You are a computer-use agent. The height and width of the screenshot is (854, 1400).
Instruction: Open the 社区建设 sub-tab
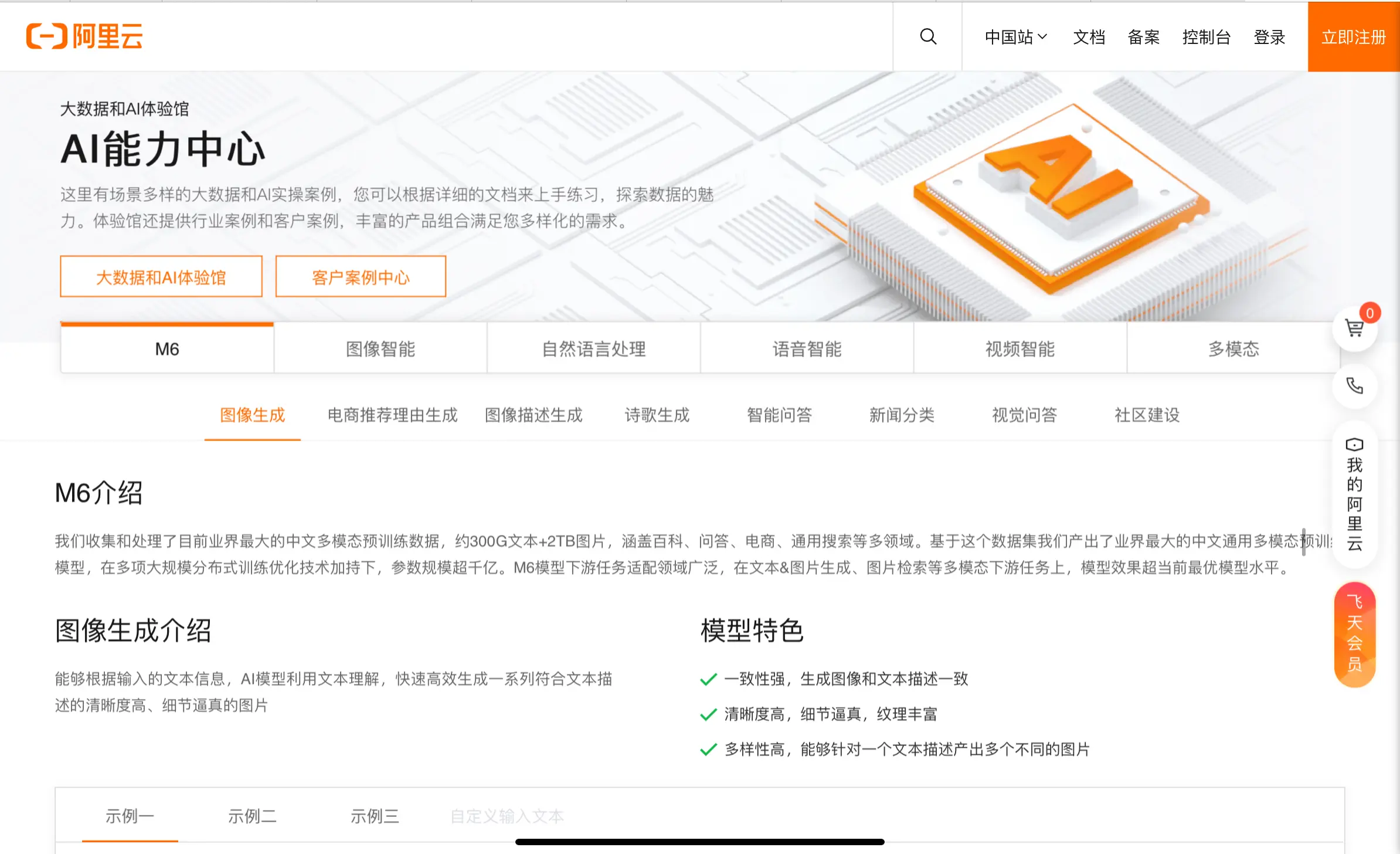pos(1147,415)
